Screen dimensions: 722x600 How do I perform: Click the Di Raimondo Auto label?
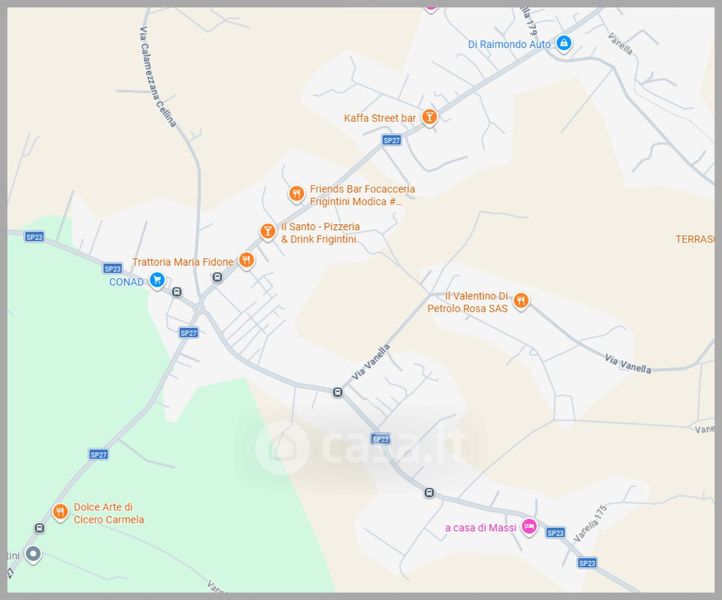click(x=509, y=44)
